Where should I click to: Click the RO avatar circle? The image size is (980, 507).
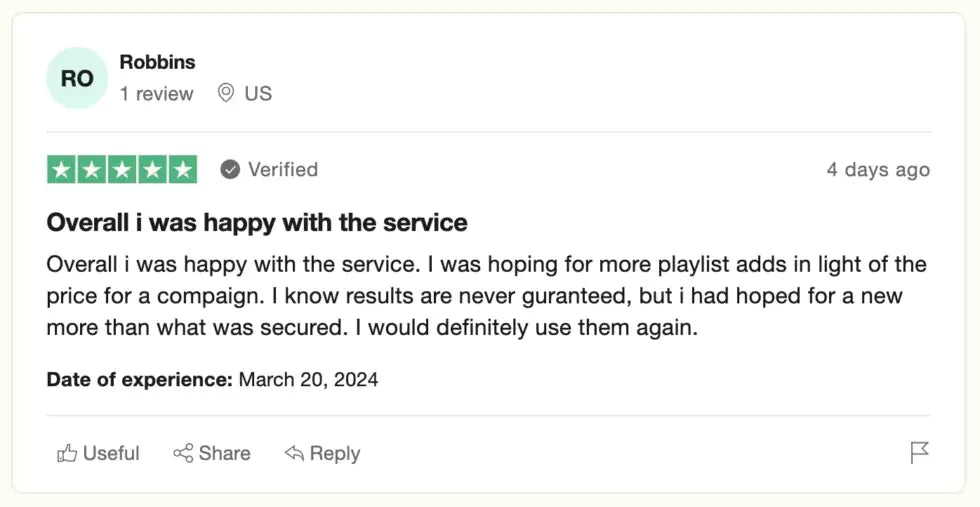click(x=77, y=78)
